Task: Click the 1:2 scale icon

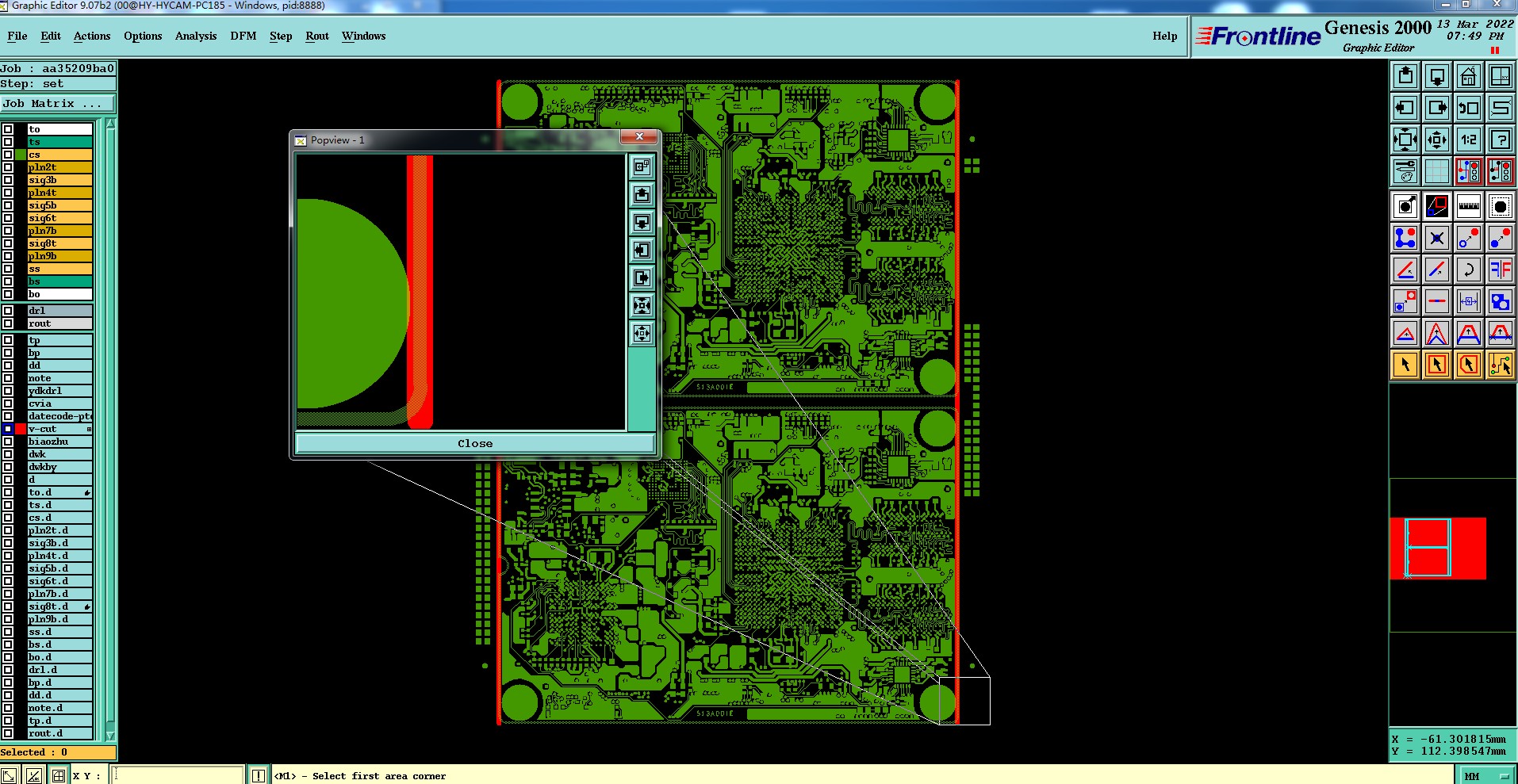Action: 1469,140
